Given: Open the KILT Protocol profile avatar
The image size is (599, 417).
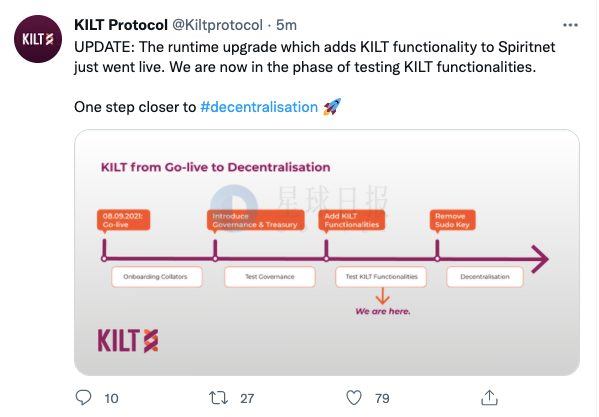Looking at the screenshot, I should click(38, 39).
